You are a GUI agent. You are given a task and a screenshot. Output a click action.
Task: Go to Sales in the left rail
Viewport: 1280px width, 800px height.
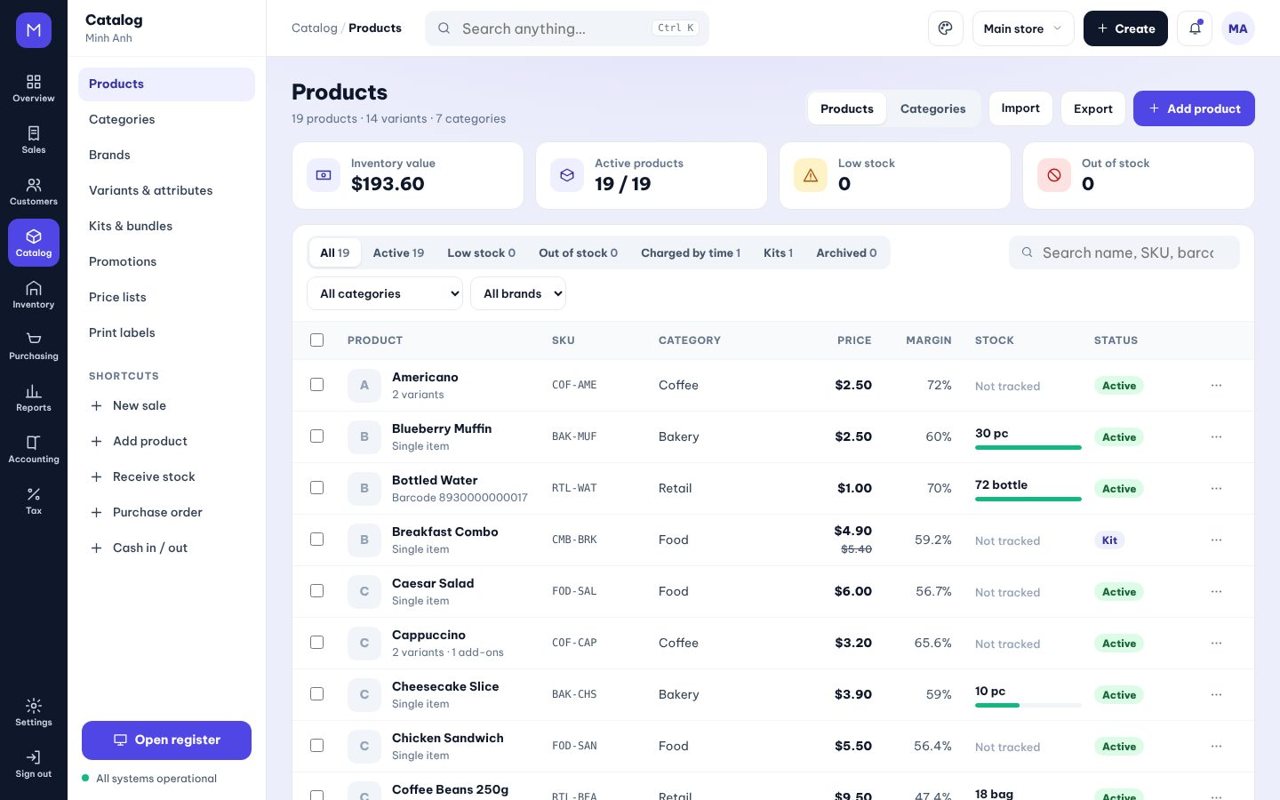pyautogui.click(x=34, y=140)
